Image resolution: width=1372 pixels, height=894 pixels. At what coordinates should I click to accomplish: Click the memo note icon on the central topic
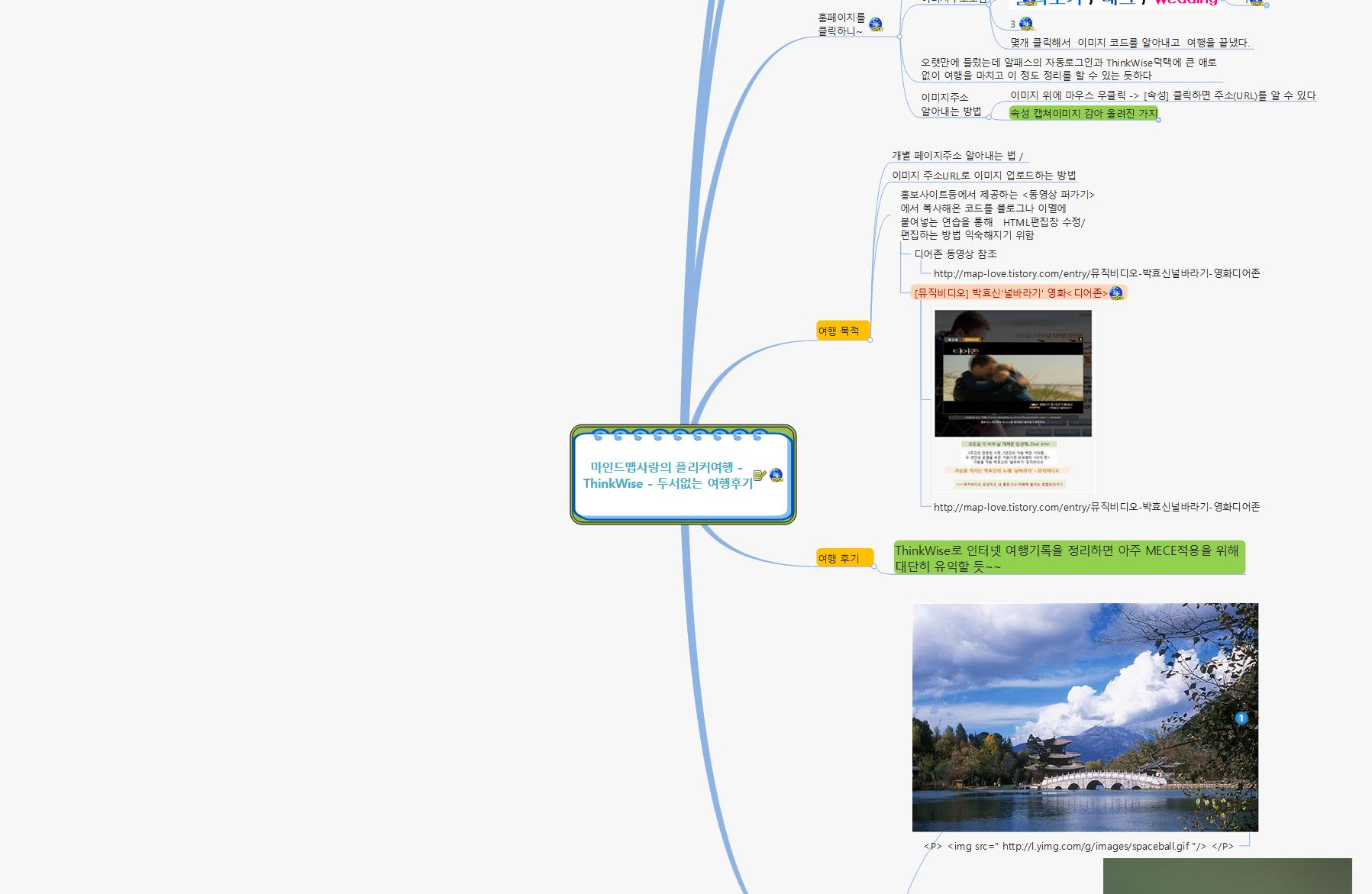[760, 476]
